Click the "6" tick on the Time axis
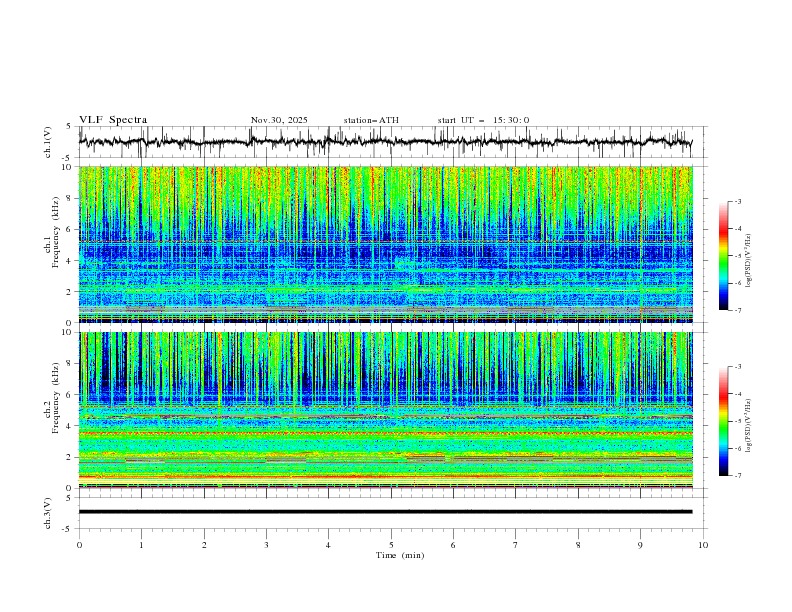The height and width of the screenshot is (612, 792). click(453, 545)
